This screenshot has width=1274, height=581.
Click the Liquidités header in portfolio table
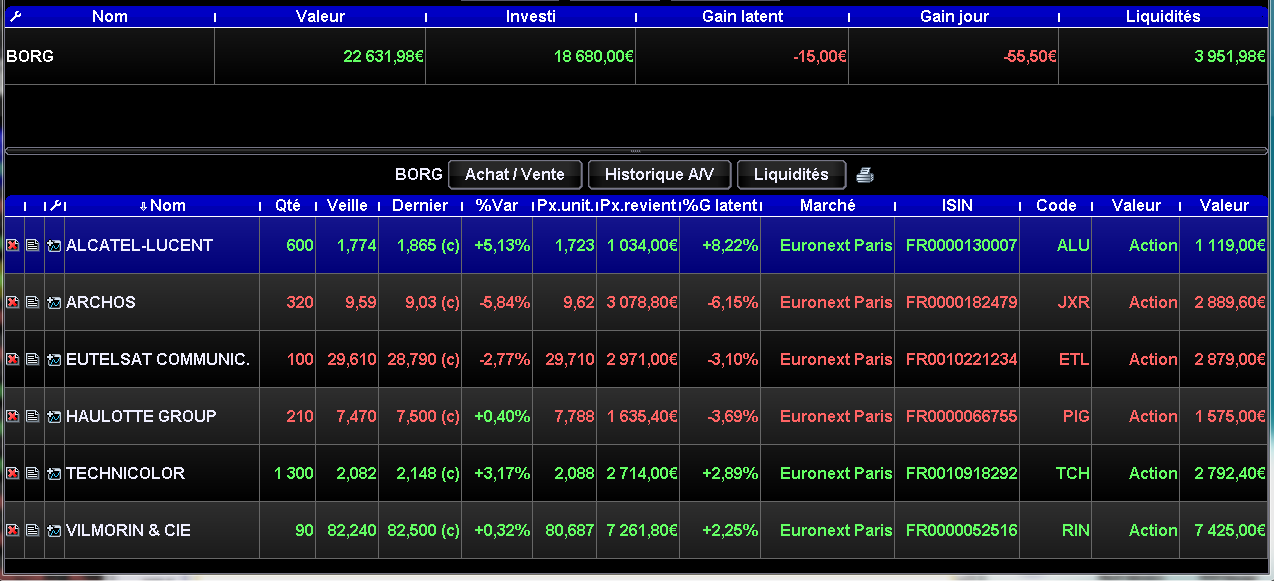point(1163,16)
